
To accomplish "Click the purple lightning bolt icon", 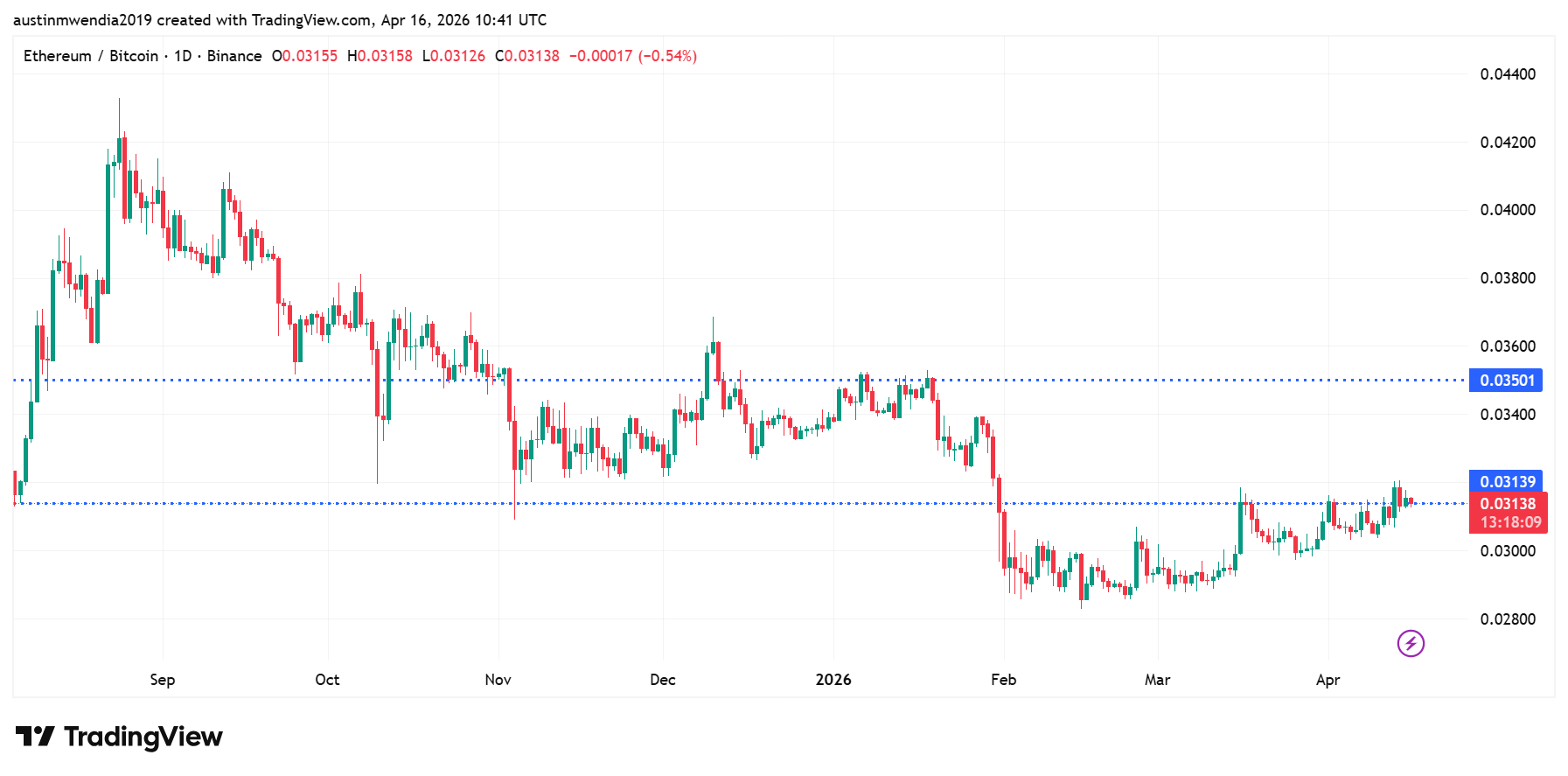I will pos(1410,644).
